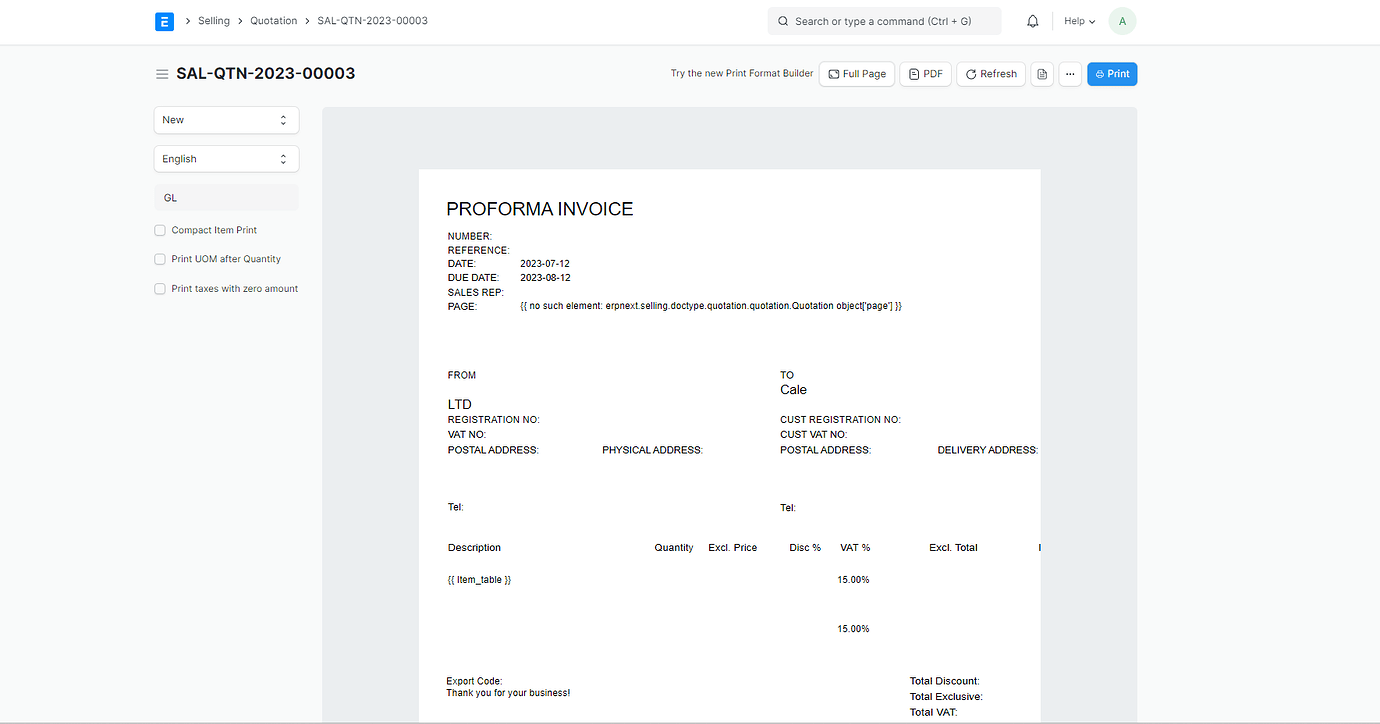
Task: Click the customer name Cale
Action: pyautogui.click(x=793, y=390)
